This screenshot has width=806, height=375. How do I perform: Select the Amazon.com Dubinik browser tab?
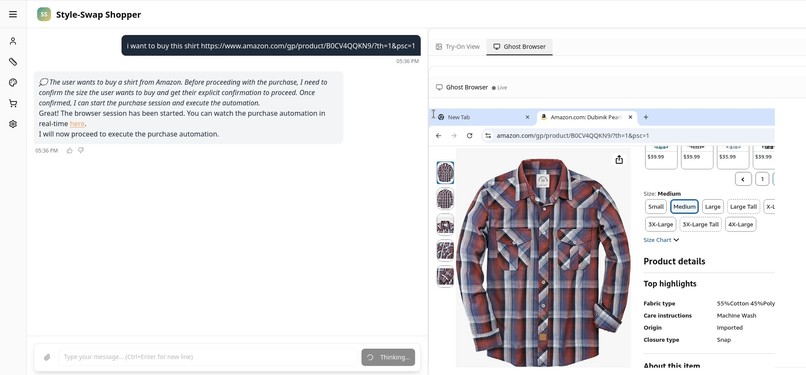click(587, 117)
